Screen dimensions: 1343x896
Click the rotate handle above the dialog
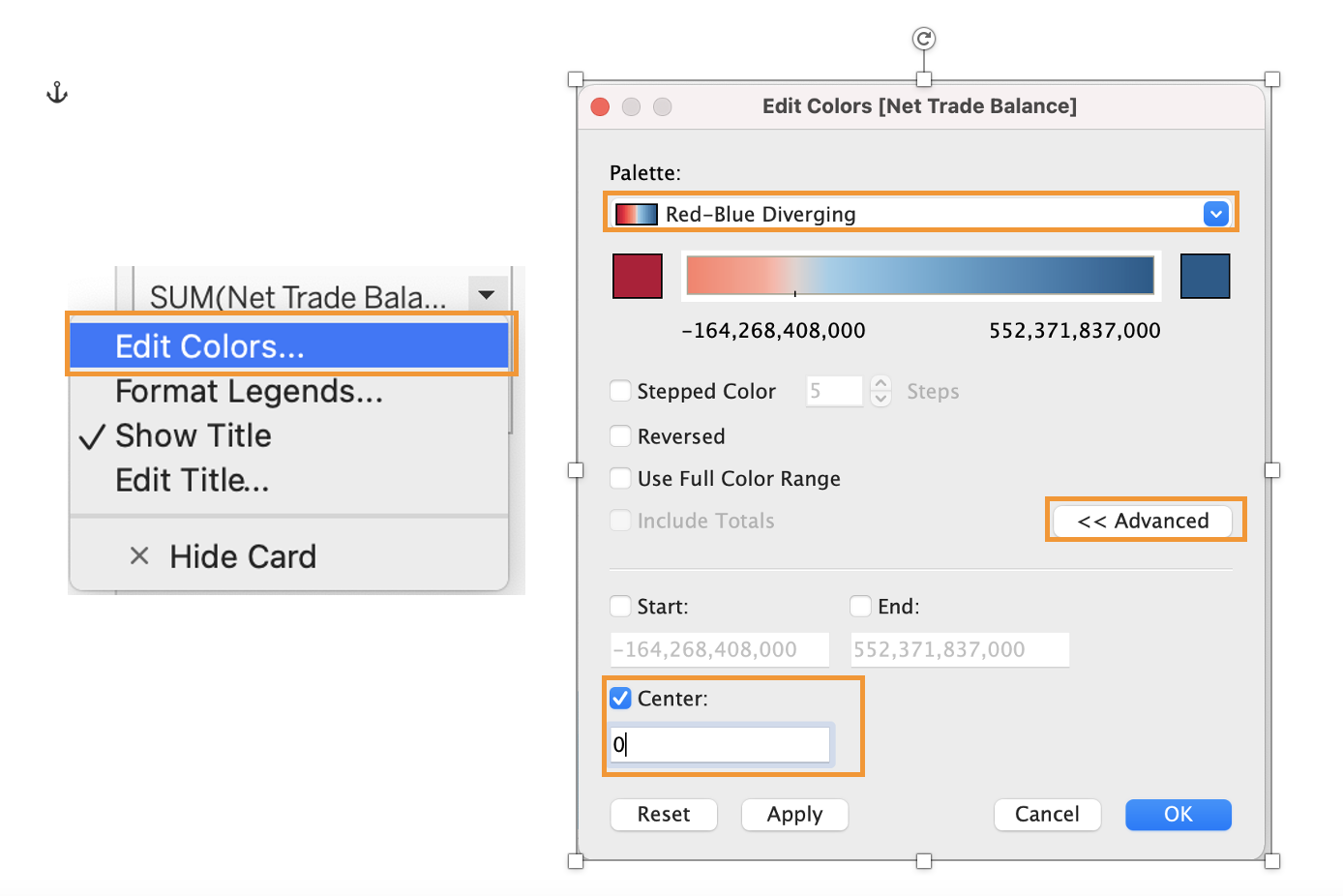point(924,39)
